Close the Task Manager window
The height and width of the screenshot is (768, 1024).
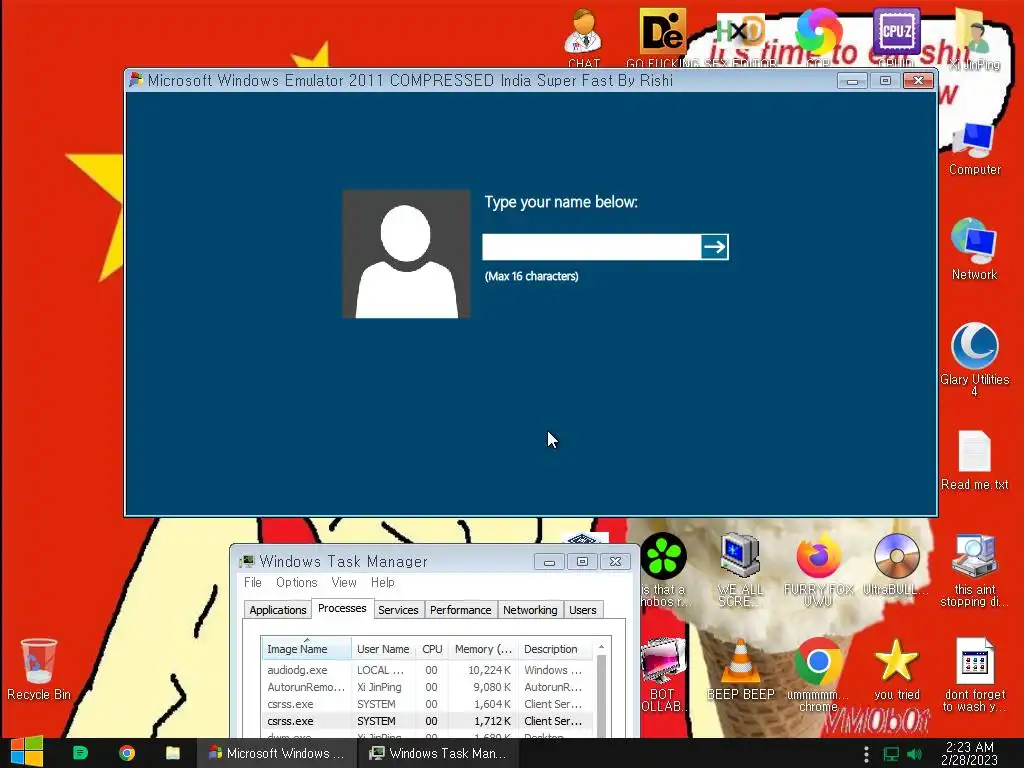(615, 562)
